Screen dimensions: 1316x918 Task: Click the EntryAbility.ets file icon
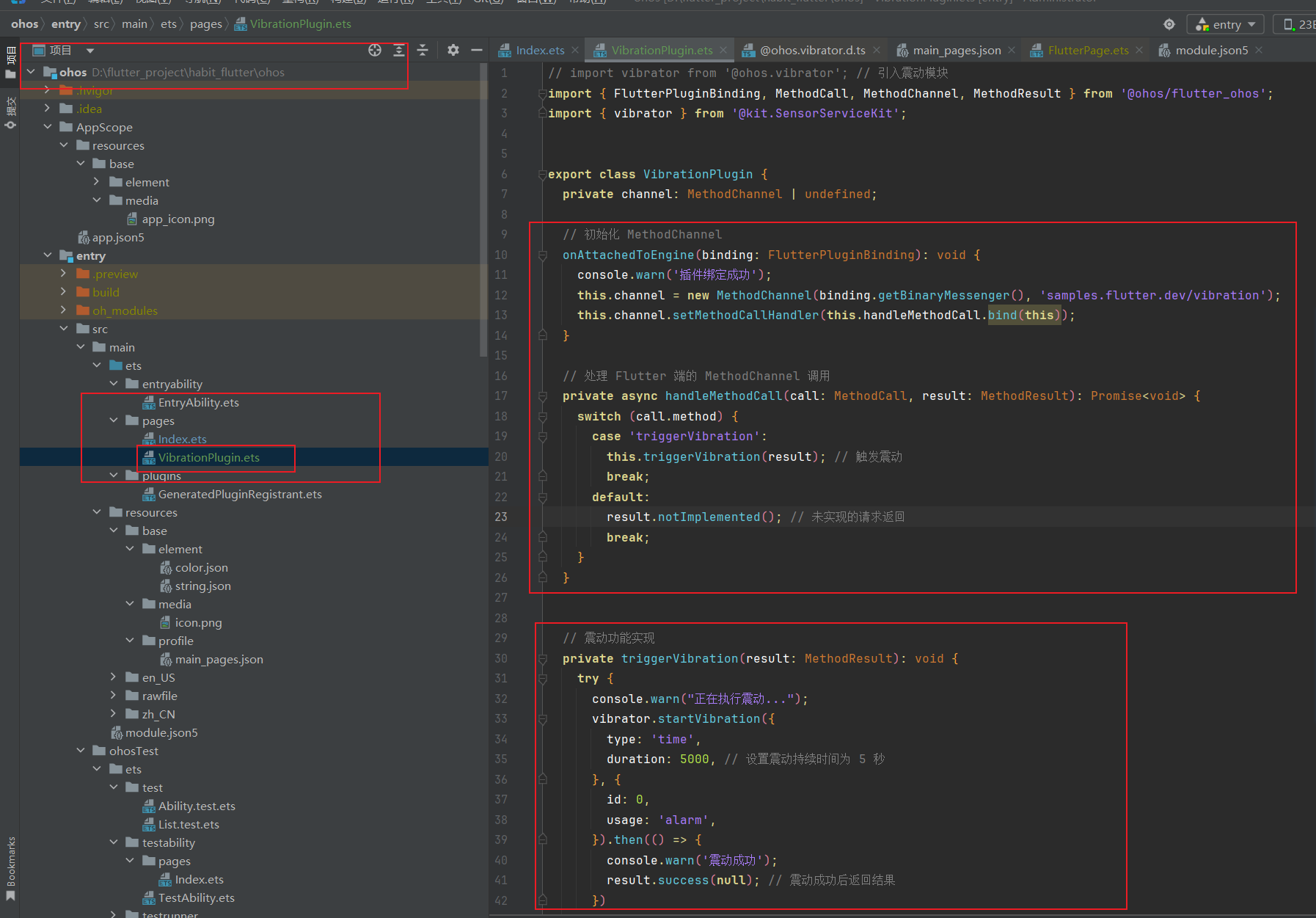[149, 402]
